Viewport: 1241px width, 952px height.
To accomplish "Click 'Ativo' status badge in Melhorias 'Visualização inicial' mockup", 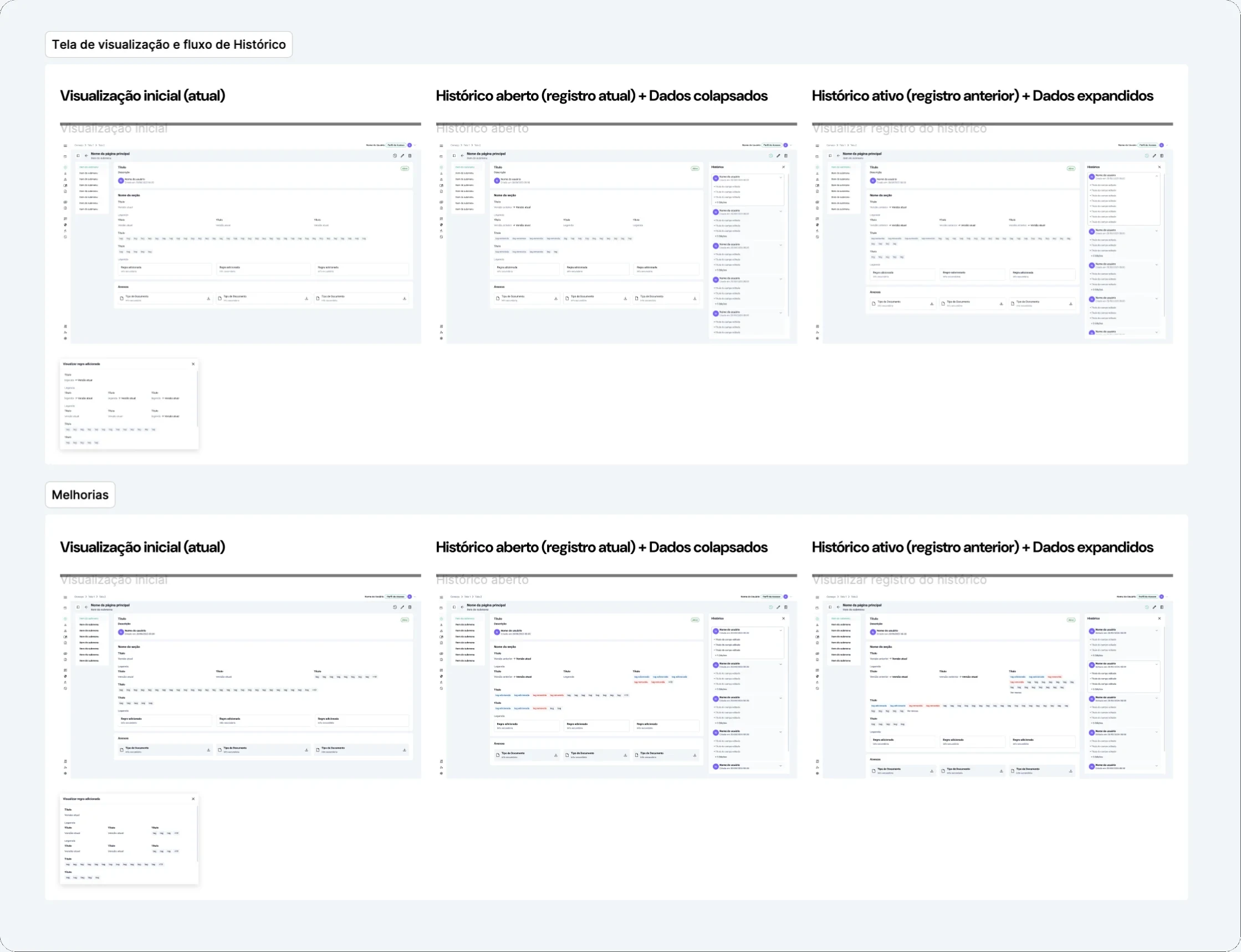I will pos(405,620).
